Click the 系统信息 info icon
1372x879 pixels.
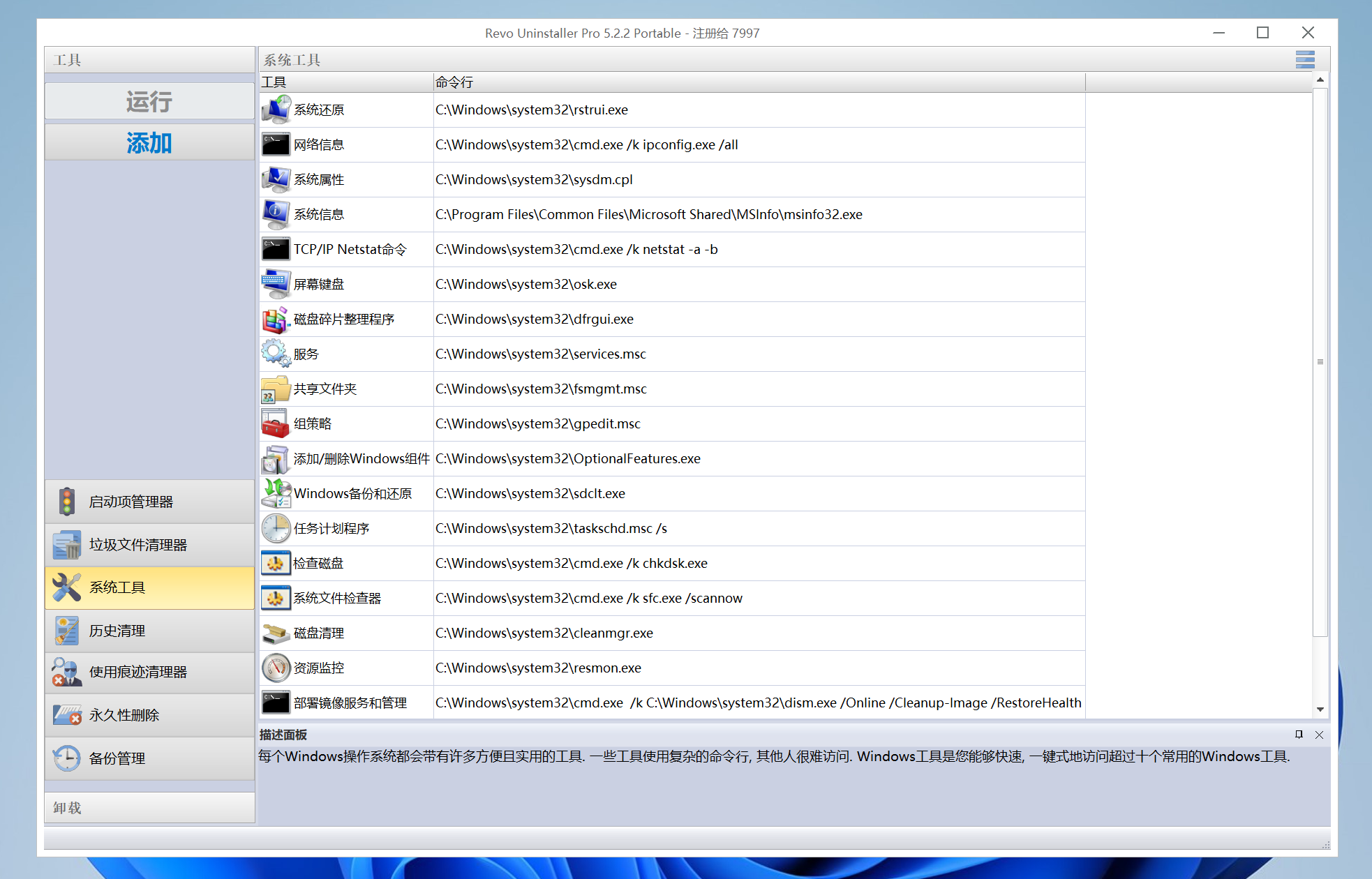tap(276, 215)
